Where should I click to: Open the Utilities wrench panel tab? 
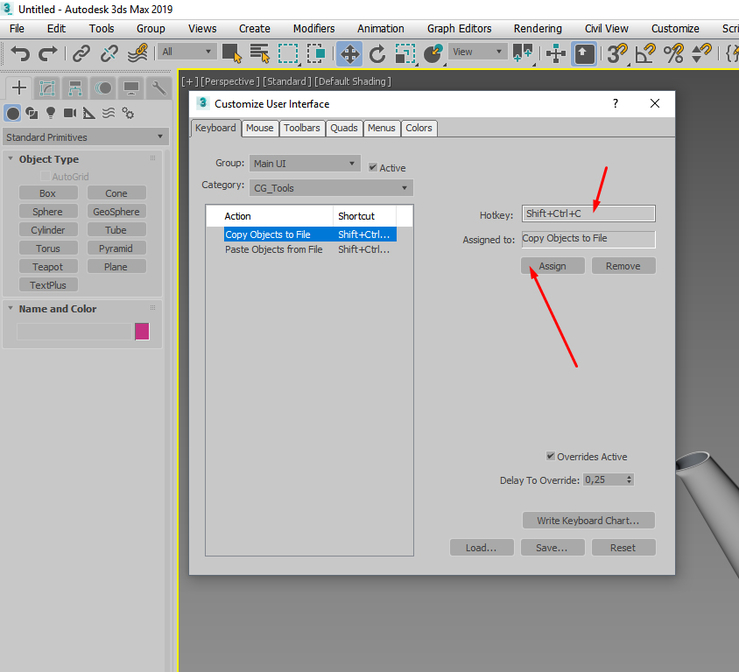[x=159, y=88]
